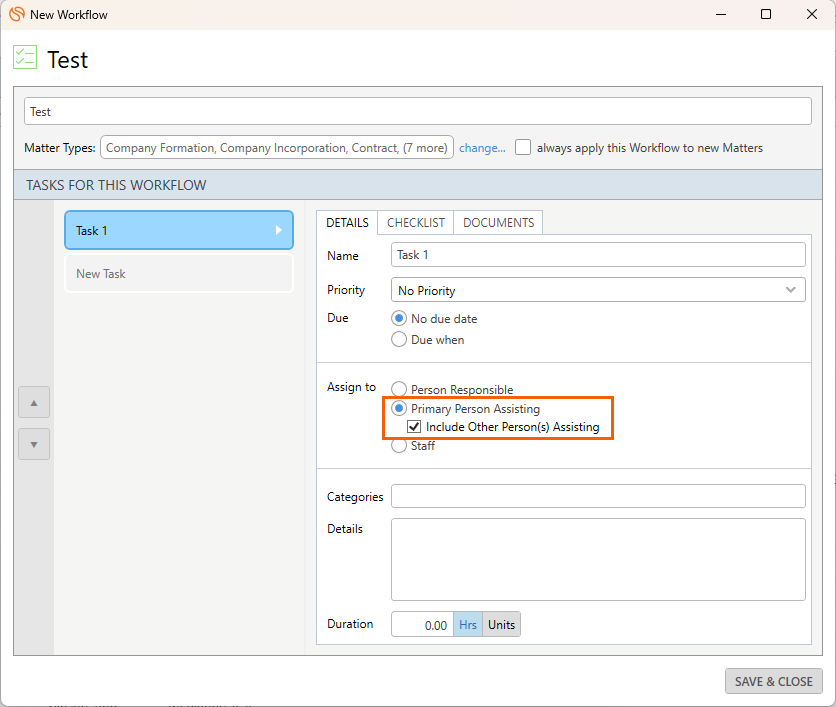Open the Priority dropdown
The image size is (836, 707).
pyautogui.click(x=598, y=290)
